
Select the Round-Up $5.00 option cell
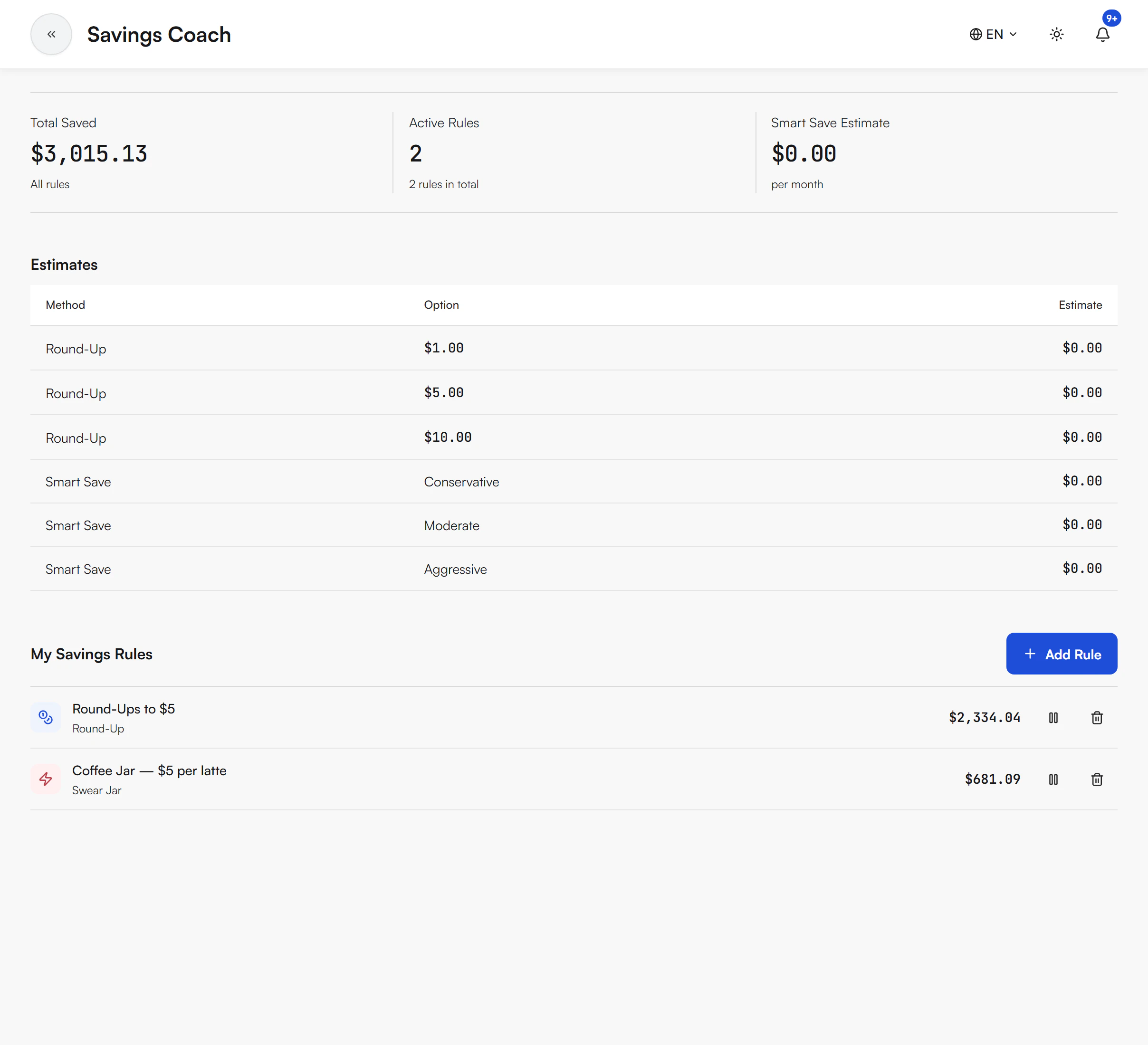click(444, 392)
